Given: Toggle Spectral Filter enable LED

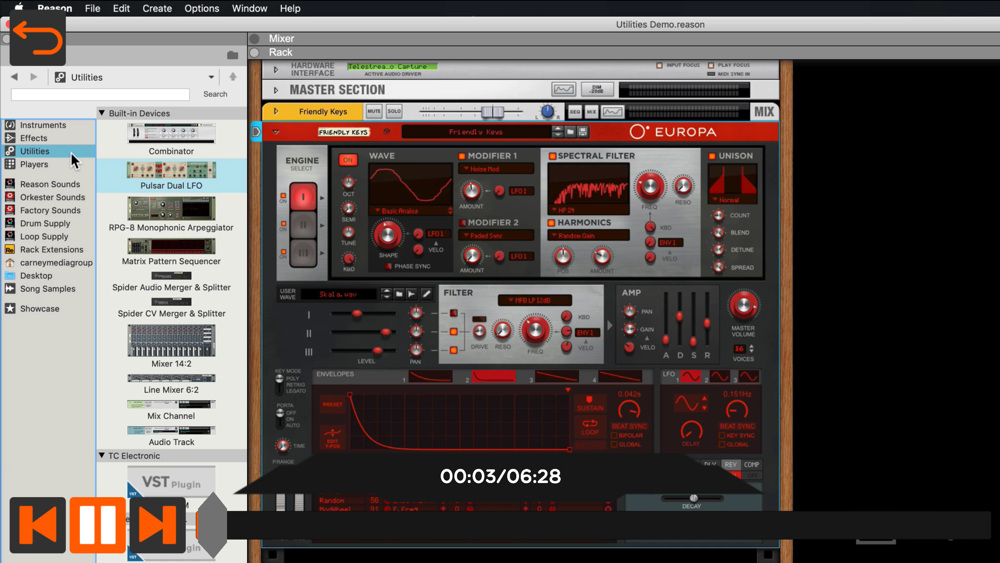Looking at the screenshot, I should point(552,156).
